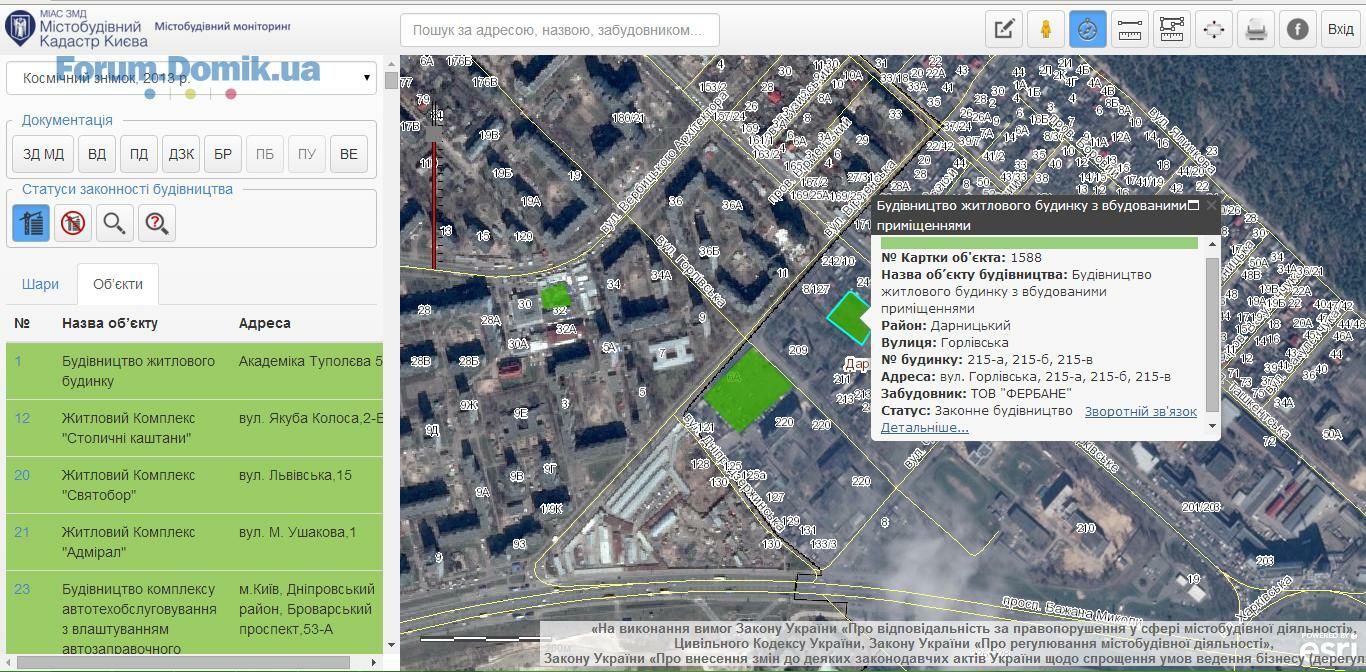Focus the address search field
The height and width of the screenshot is (672, 1366).
tap(560, 30)
